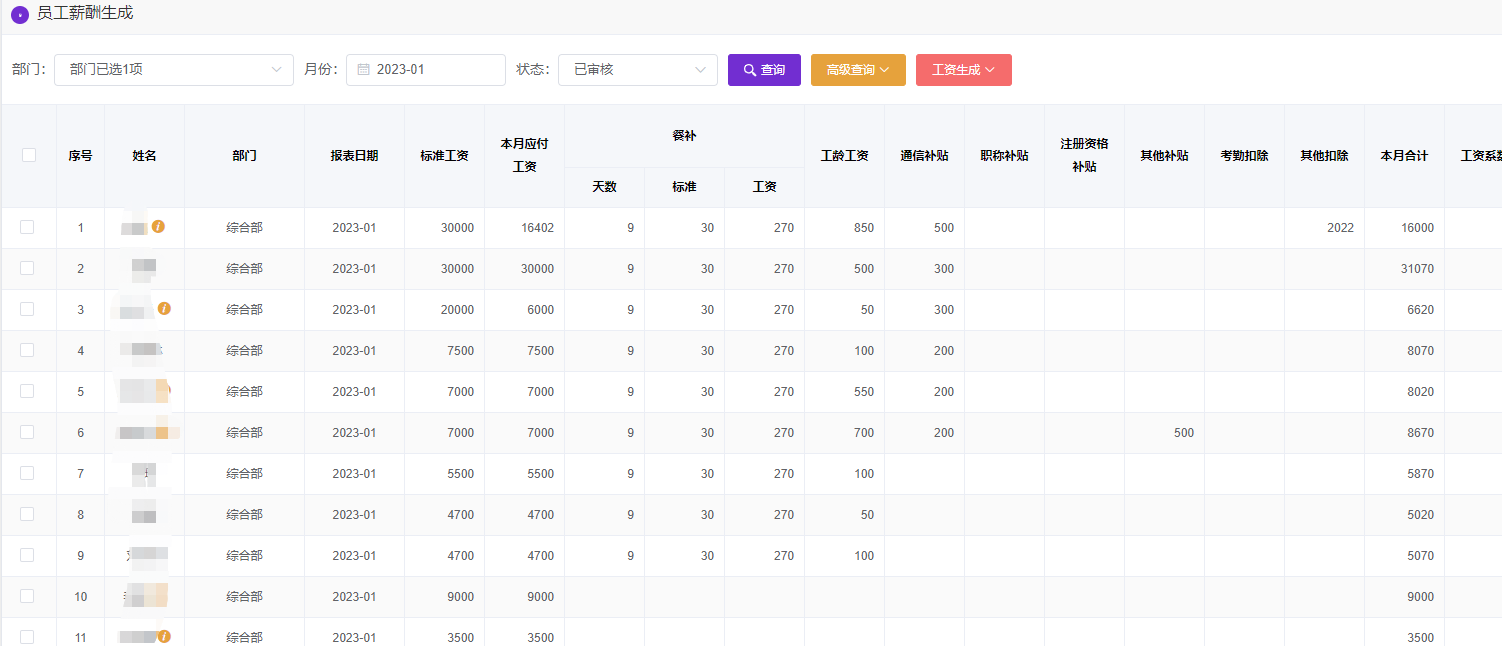
Task: Check the checkbox for row 1
Action: [x=27, y=227]
